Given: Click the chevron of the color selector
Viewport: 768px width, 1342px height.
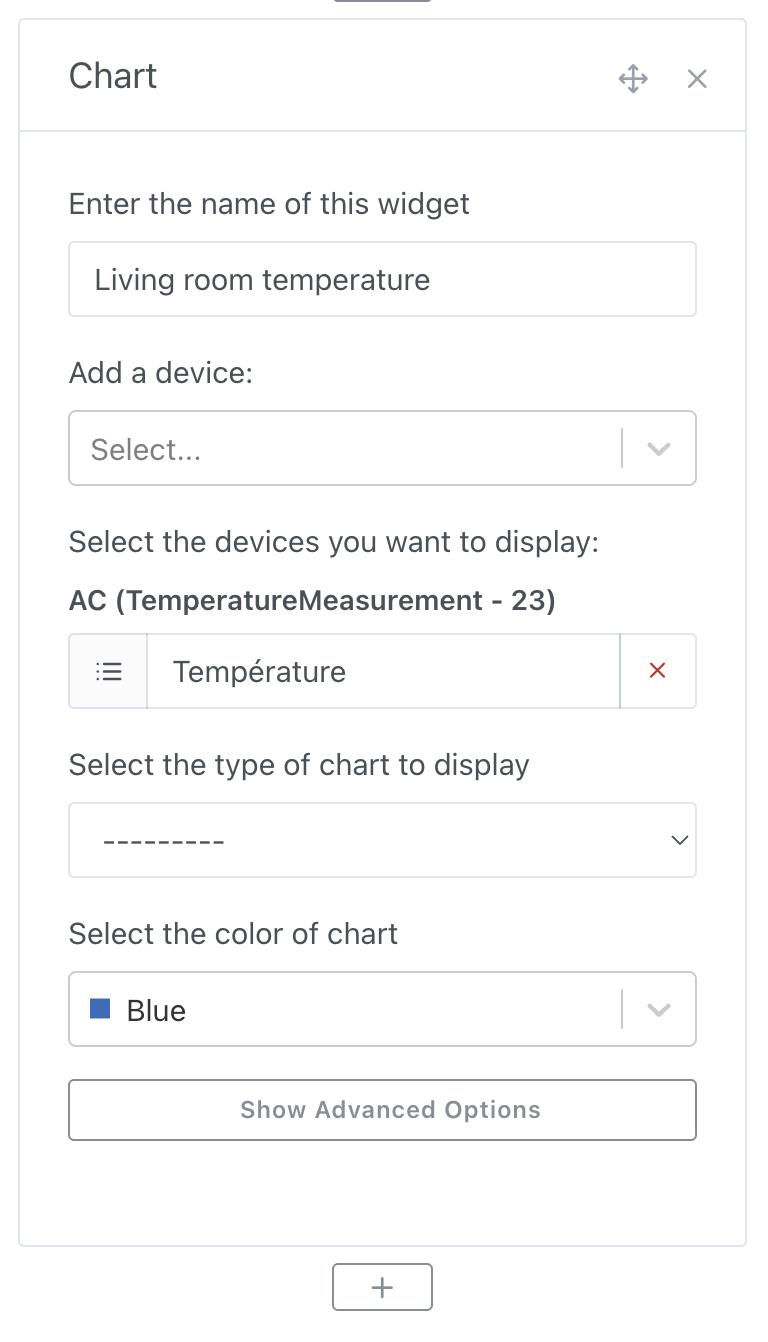Looking at the screenshot, I should 657,1009.
